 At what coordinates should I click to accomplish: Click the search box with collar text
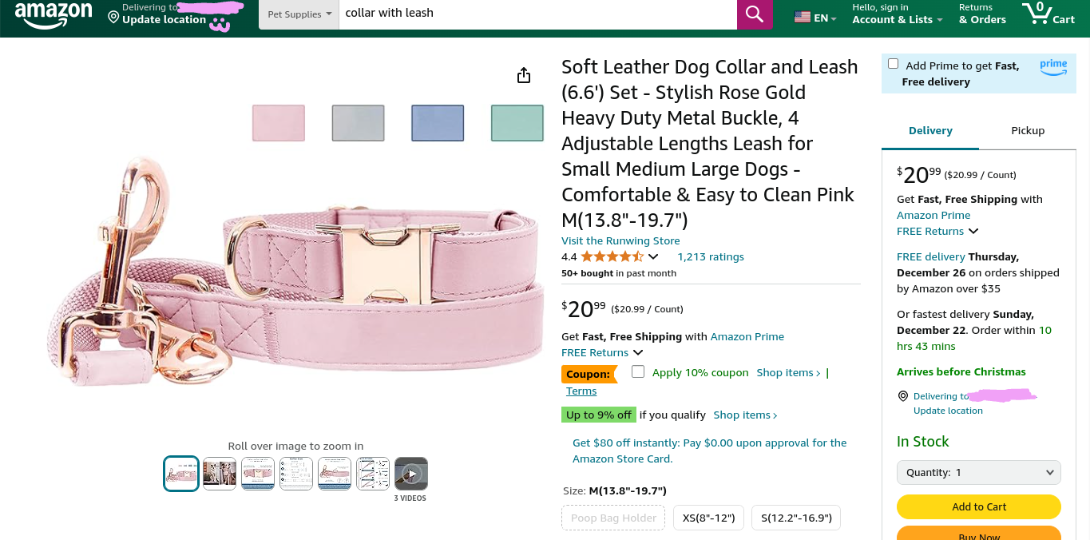(x=537, y=15)
